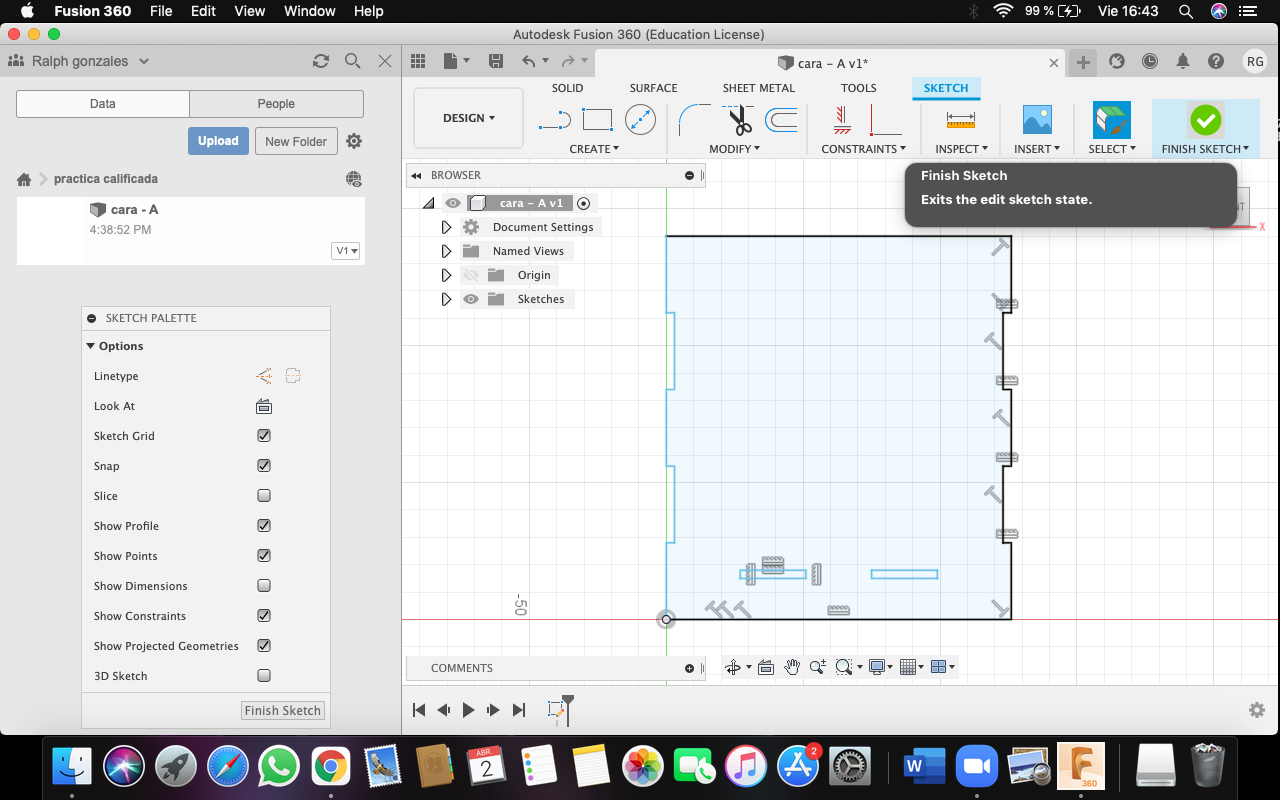
Task: Click the New Folder button
Action: click(x=296, y=141)
